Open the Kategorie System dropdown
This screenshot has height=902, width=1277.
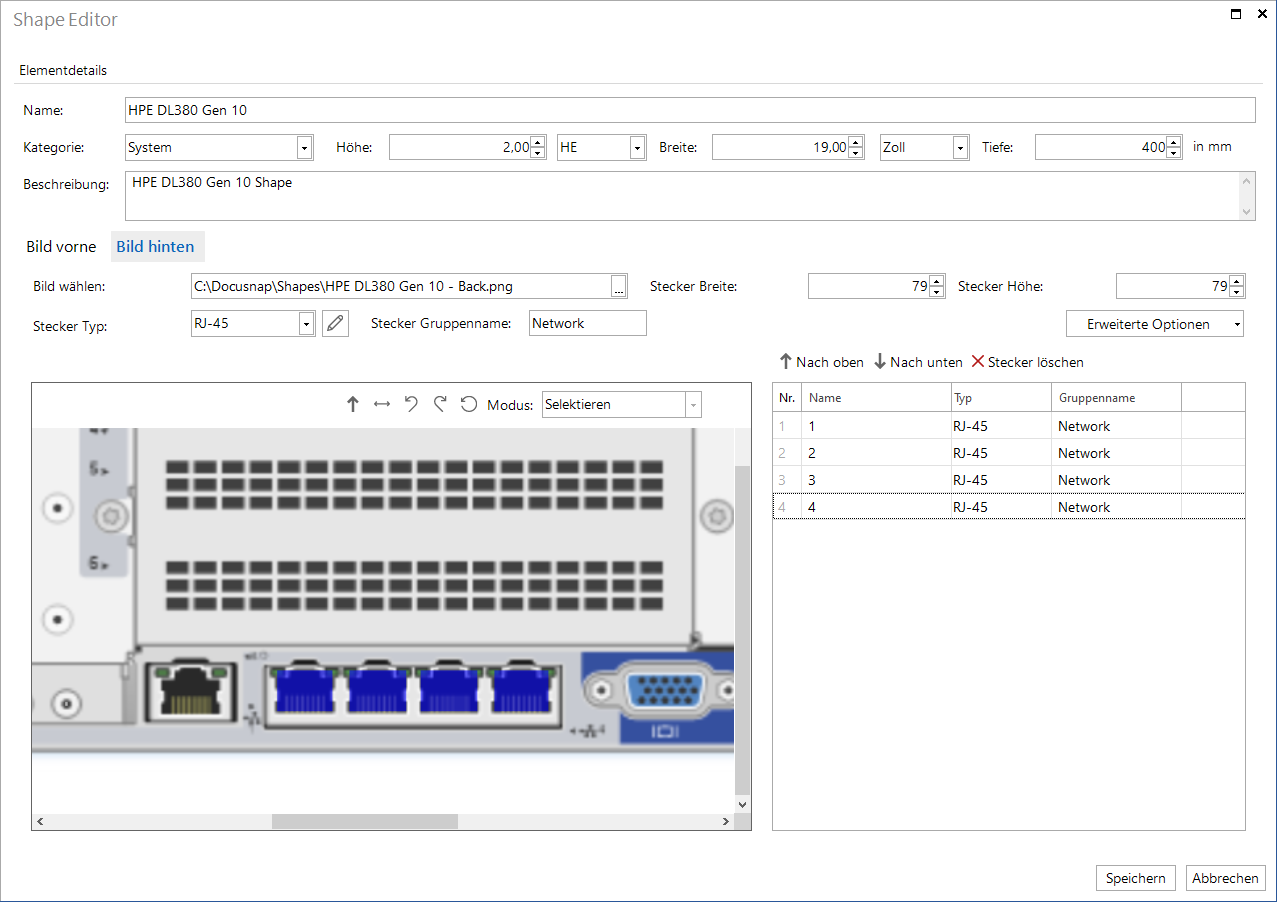click(304, 147)
